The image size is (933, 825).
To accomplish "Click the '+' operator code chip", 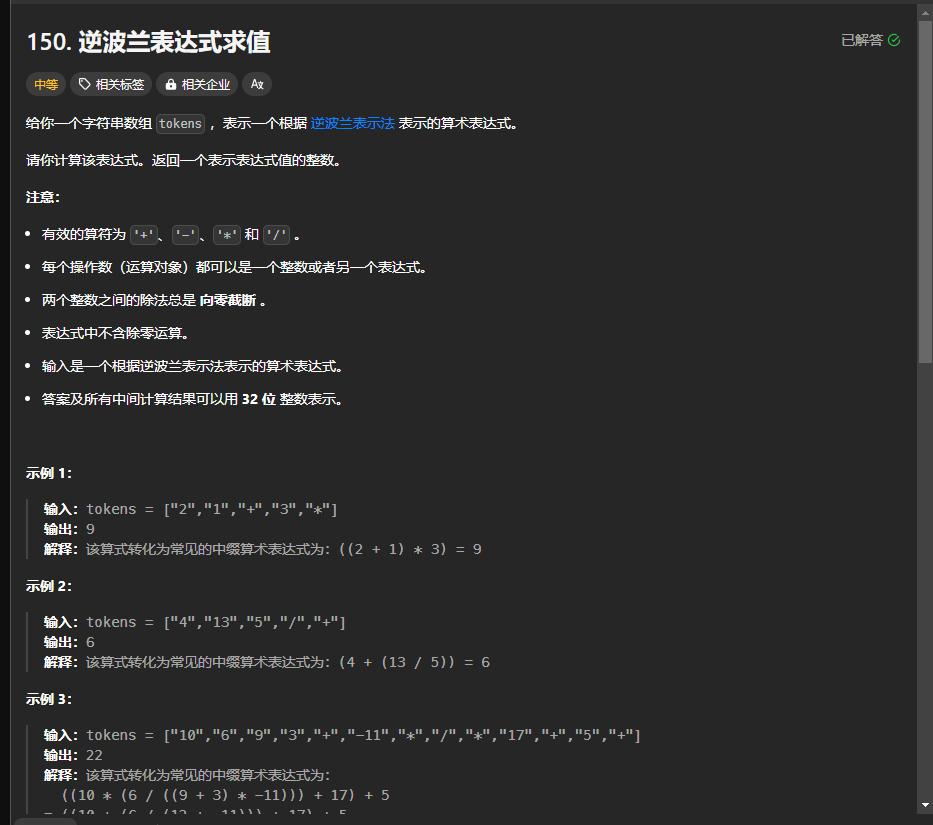I will [143, 235].
